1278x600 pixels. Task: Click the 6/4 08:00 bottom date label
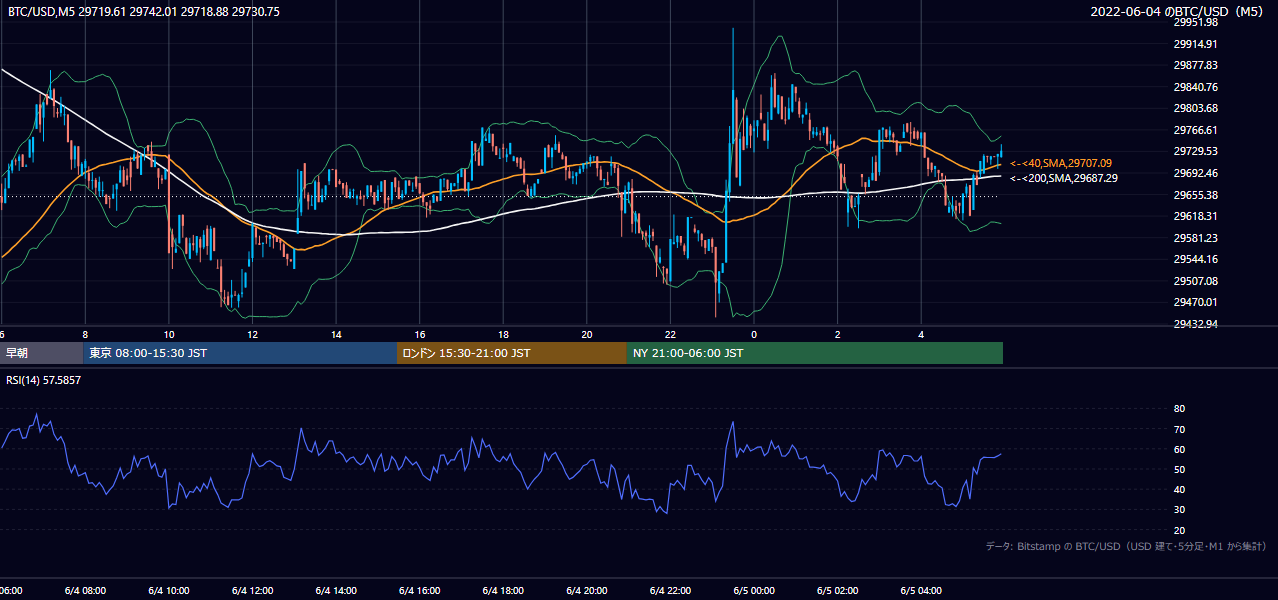85,591
